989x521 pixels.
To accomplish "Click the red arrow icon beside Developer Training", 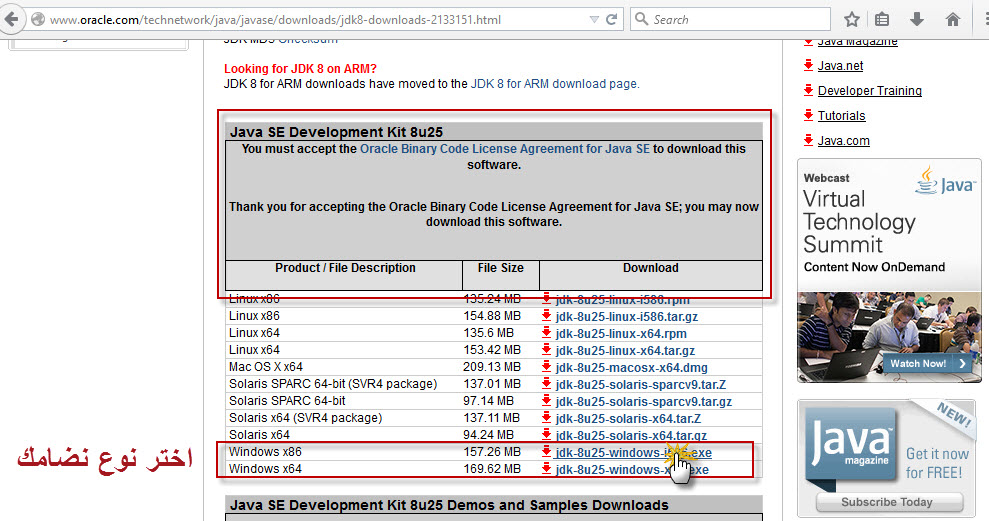I will tap(809, 90).
